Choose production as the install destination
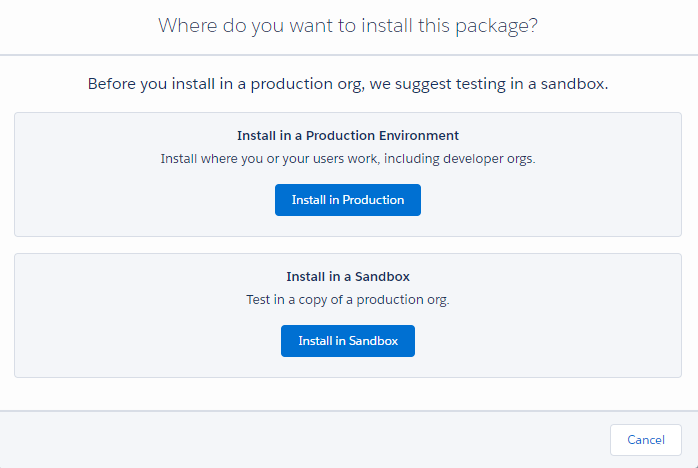 (x=348, y=200)
